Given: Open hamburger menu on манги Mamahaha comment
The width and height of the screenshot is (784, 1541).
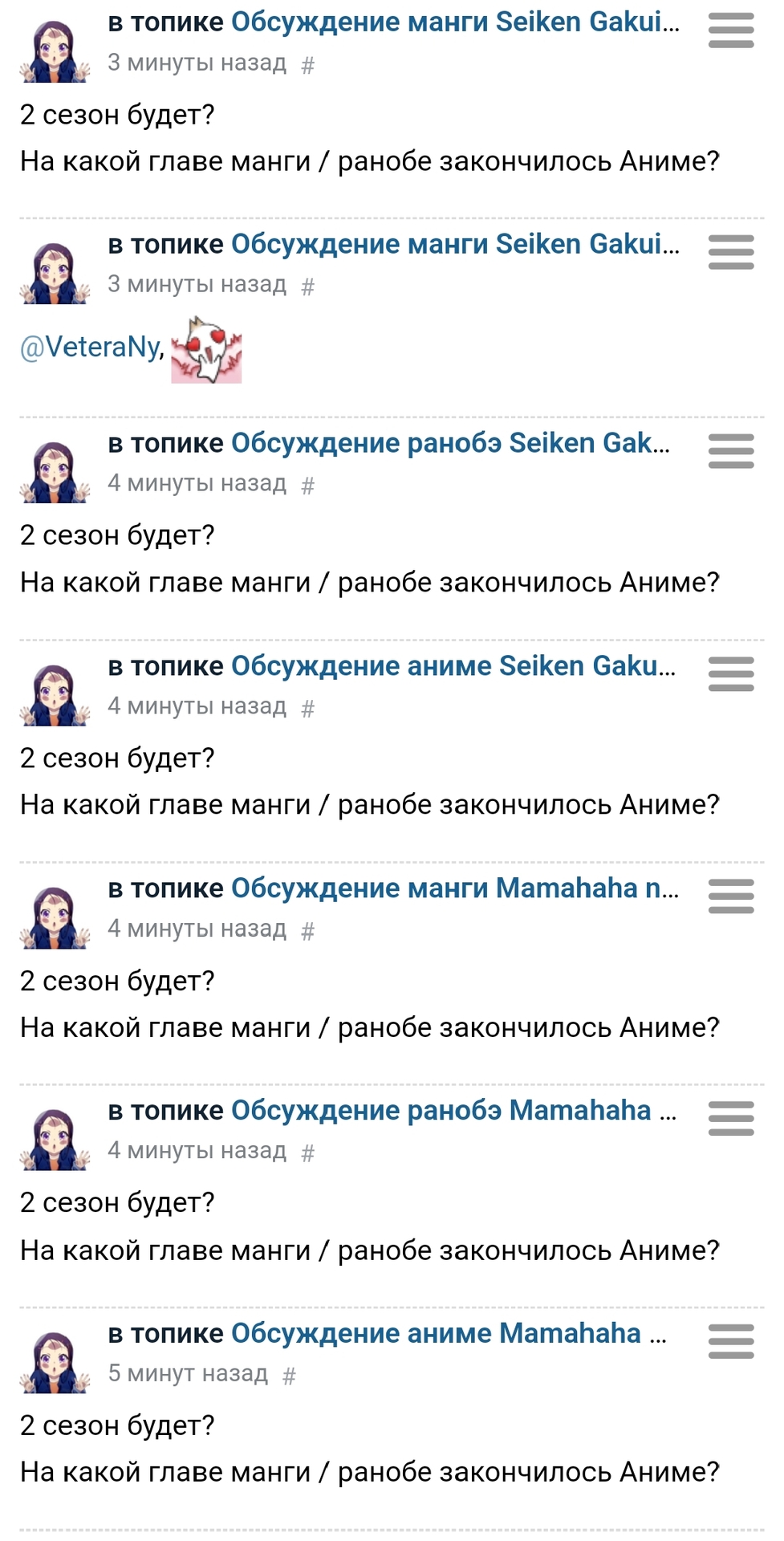Looking at the screenshot, I should [730, 896].
